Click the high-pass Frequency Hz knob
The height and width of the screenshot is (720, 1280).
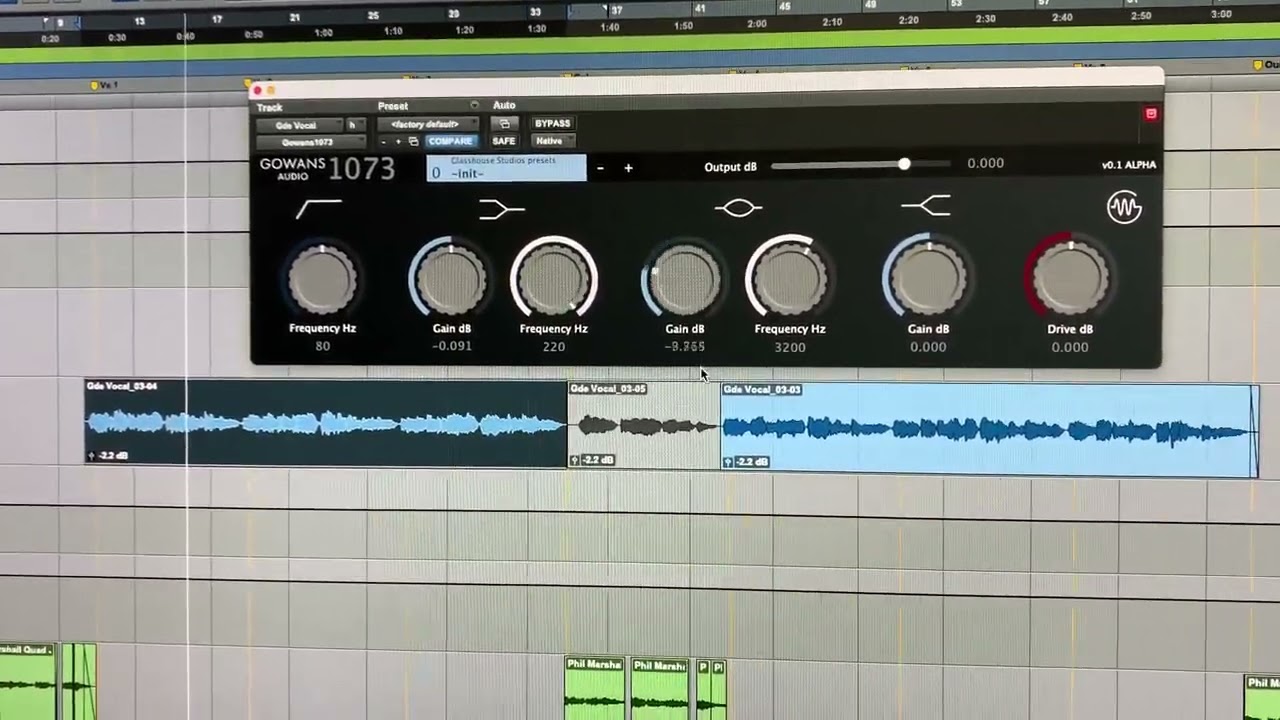(x=322, y=279)
